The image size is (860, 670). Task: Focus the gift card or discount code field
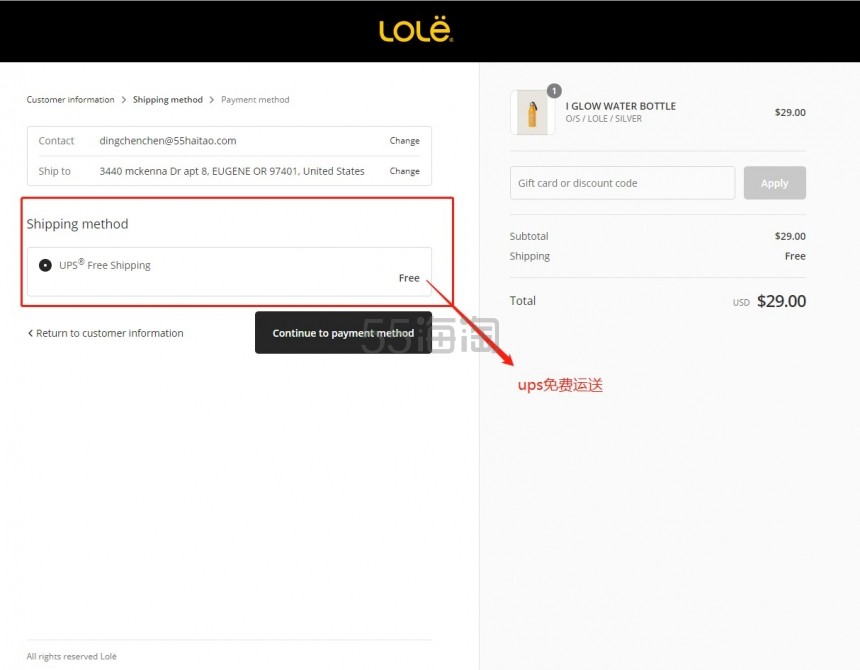[x=623, y=183]
